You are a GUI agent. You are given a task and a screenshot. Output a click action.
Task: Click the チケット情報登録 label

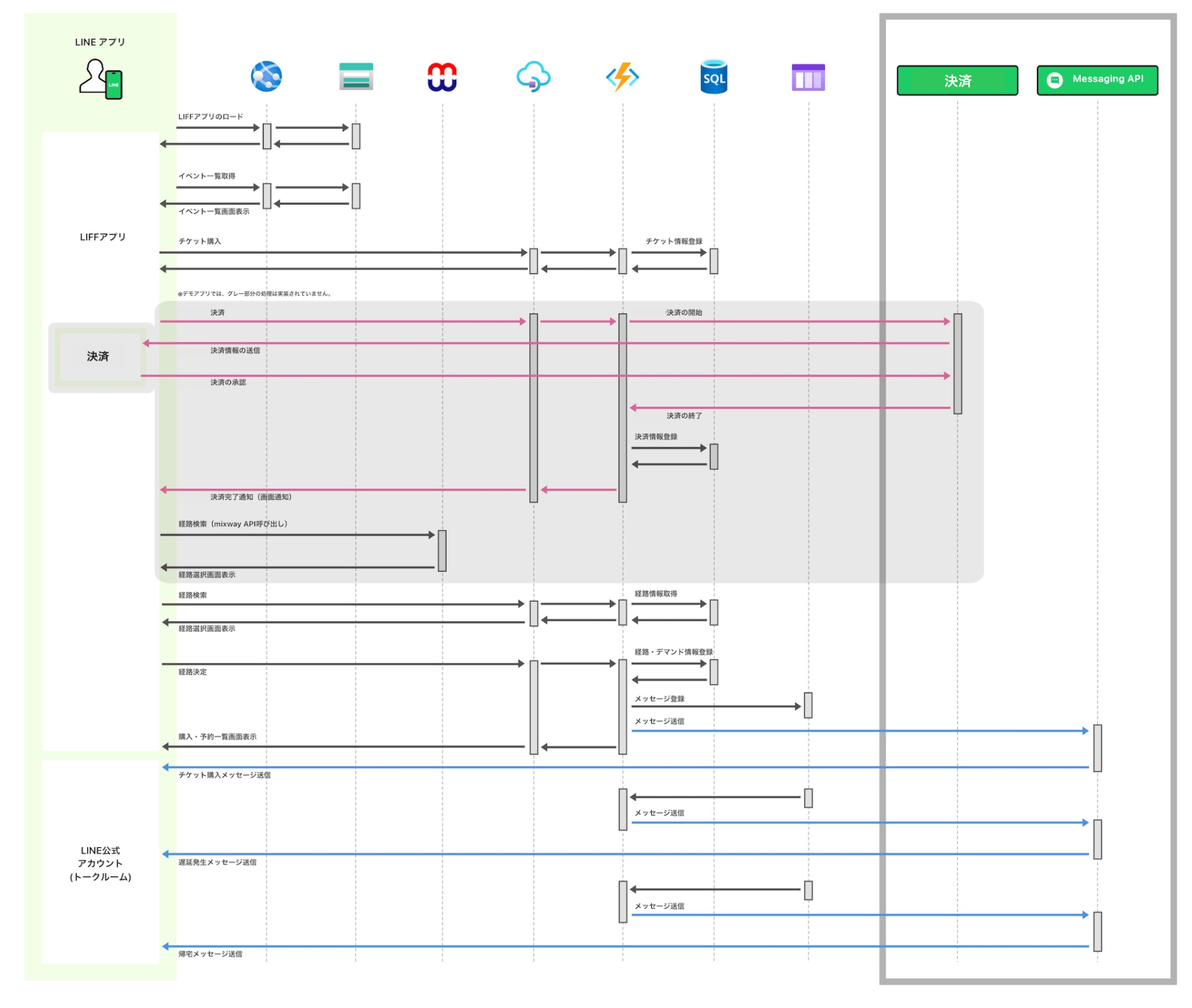click(673, 241)
